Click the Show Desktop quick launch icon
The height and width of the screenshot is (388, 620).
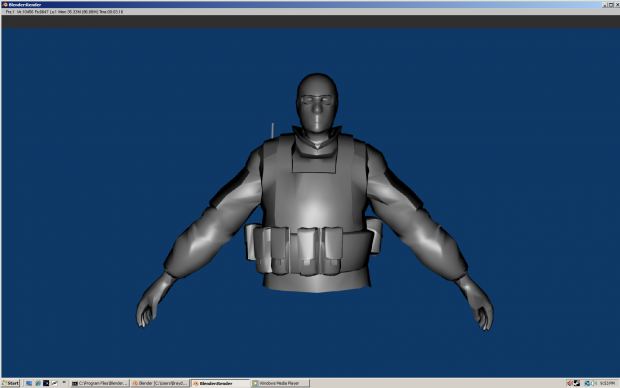29,383
